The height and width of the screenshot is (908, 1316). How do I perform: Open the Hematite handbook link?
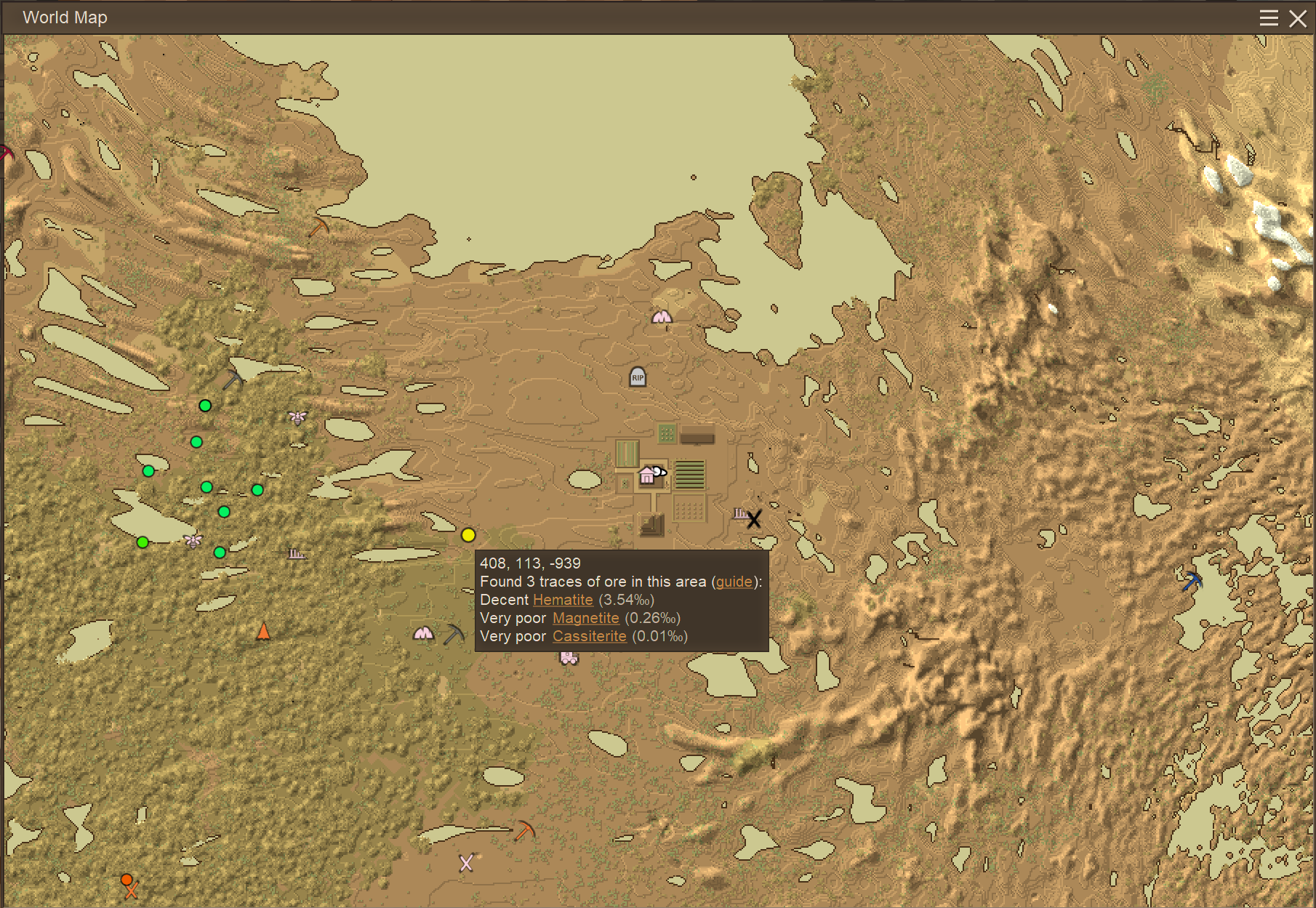(x=563, y=600)
